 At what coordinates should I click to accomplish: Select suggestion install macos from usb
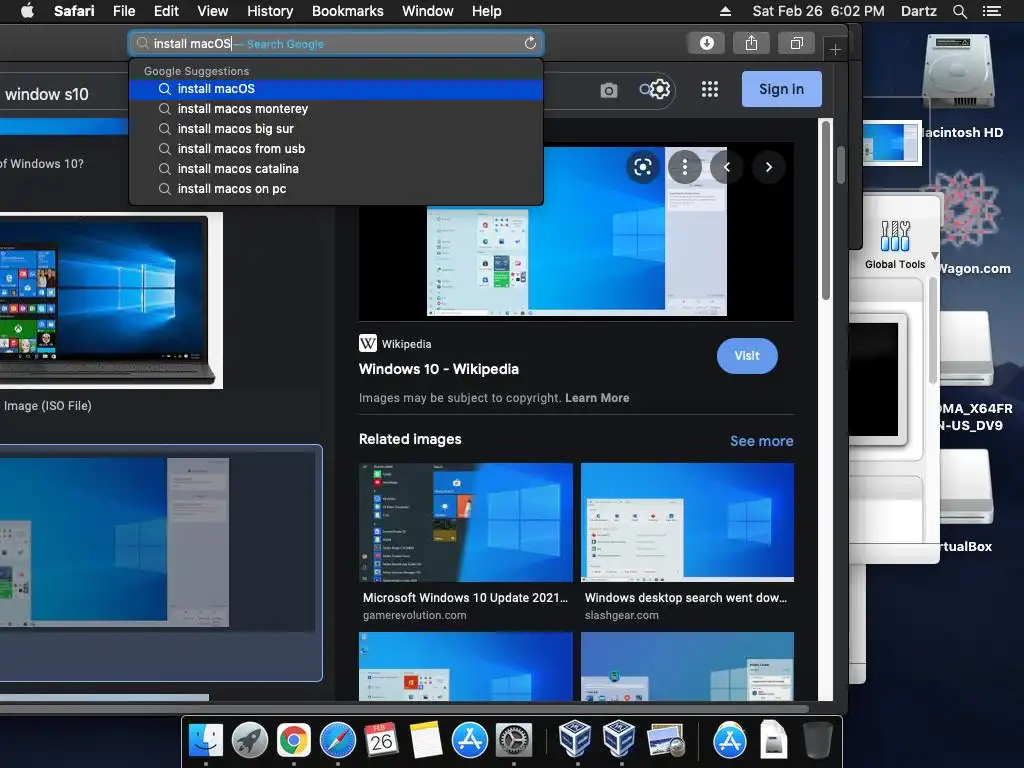pyautogui.click(x=336, y=149)
